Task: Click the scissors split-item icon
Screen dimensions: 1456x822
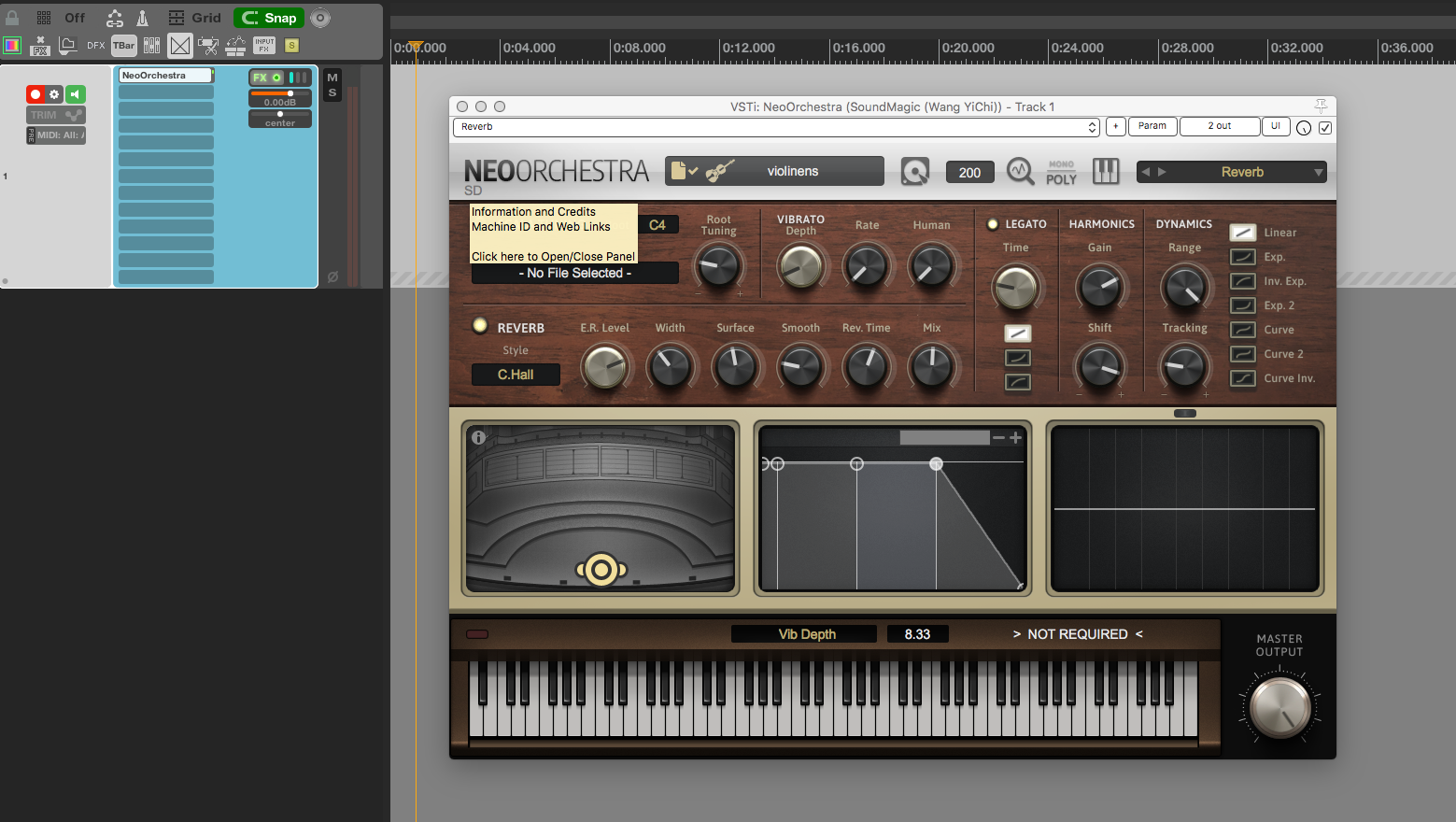Action: point(208,45)
